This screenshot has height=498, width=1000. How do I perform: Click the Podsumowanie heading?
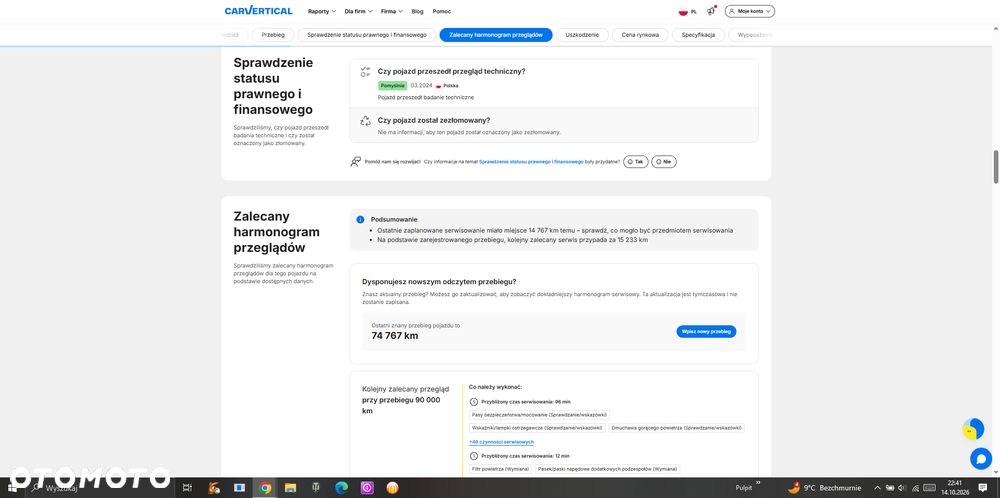(x=394, y=219)
